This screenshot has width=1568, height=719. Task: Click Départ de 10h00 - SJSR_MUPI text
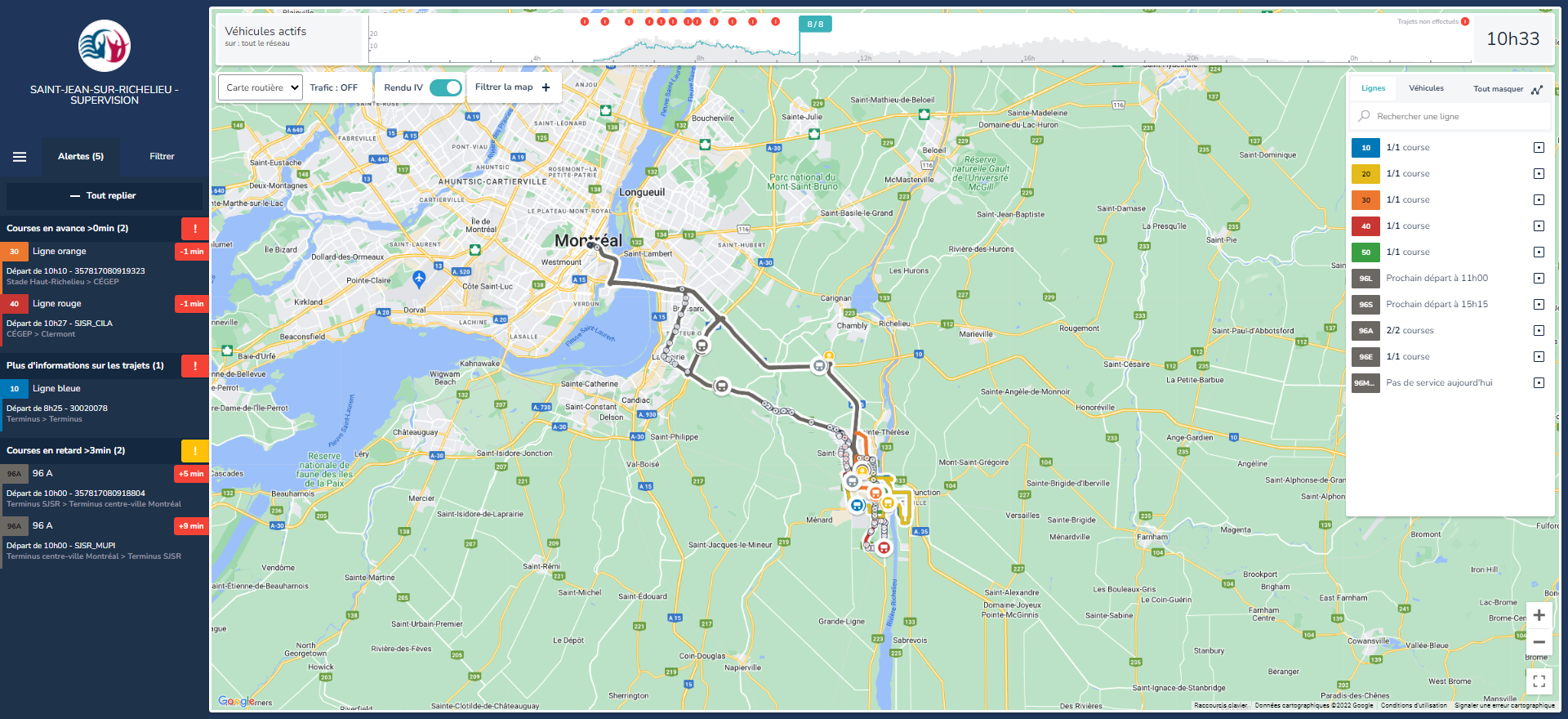(x=61, y=546)
